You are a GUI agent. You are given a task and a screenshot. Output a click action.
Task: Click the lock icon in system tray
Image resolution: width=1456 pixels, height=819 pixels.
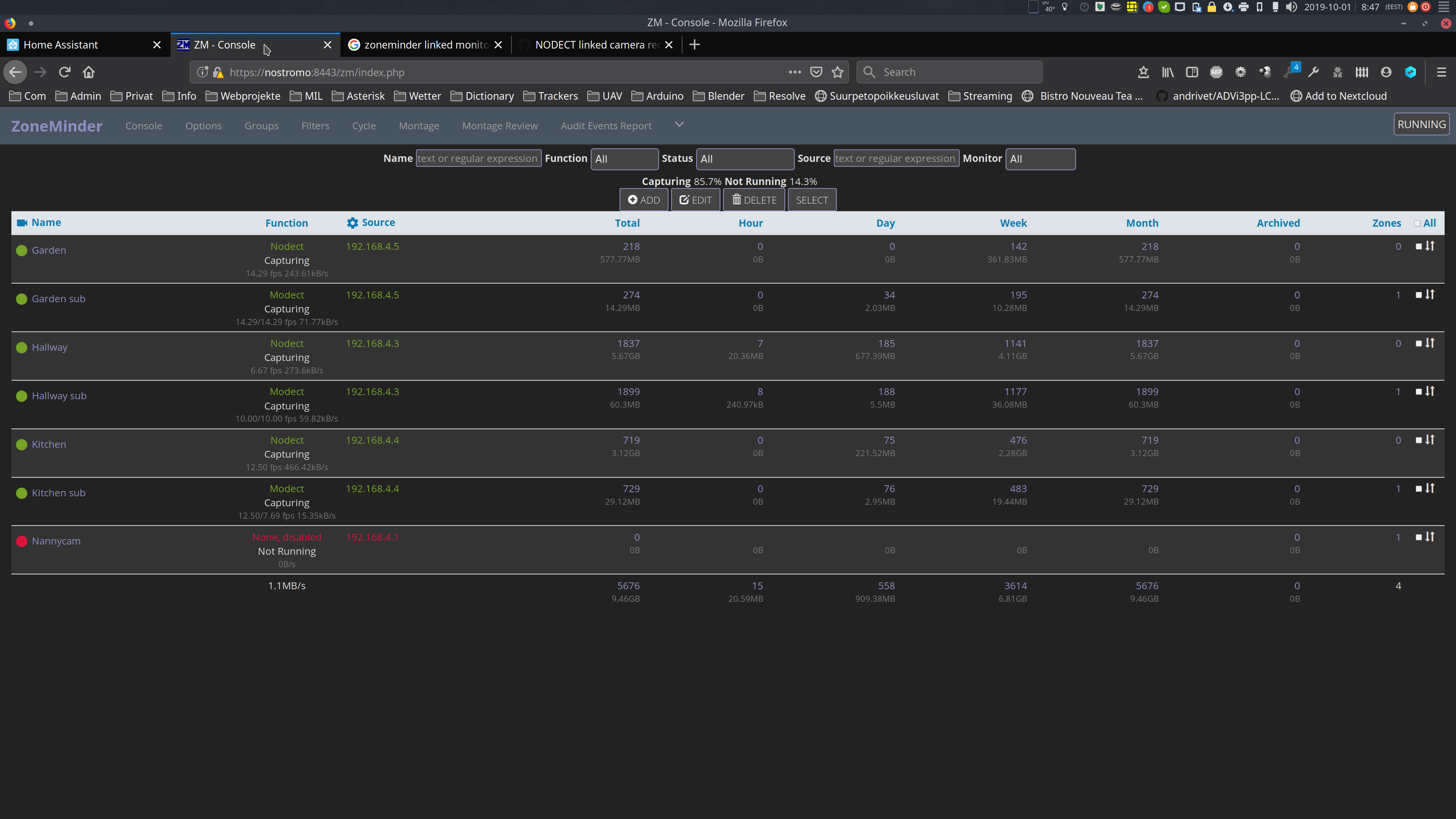[x=1212, y=7]
